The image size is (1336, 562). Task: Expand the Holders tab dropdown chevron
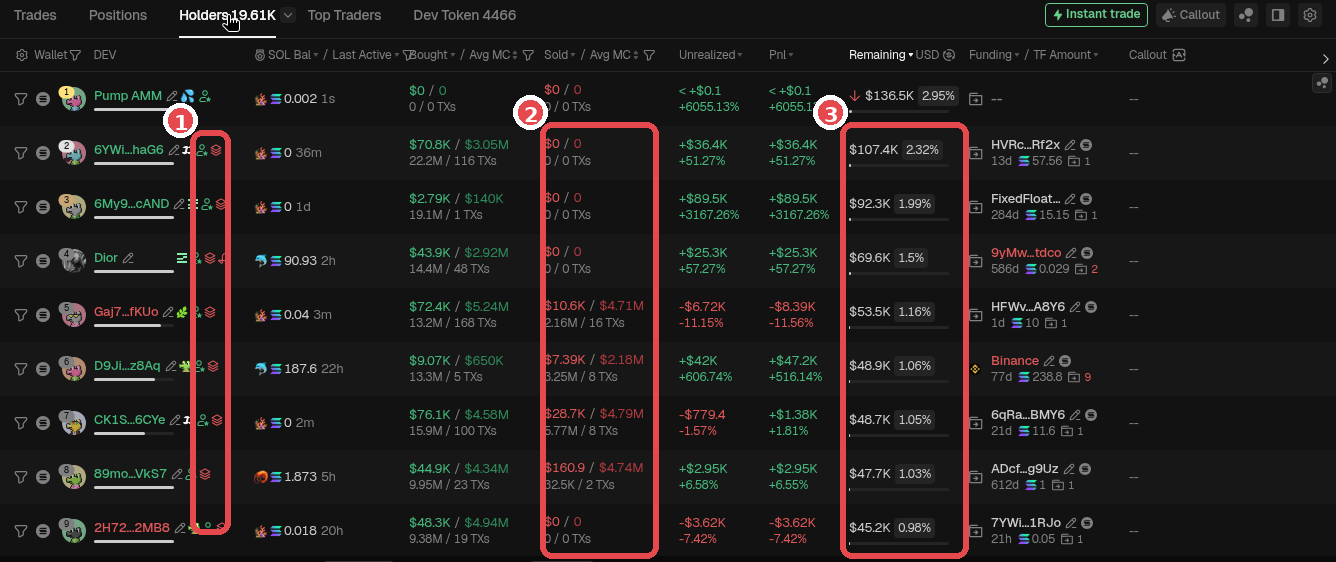[288, 15]
